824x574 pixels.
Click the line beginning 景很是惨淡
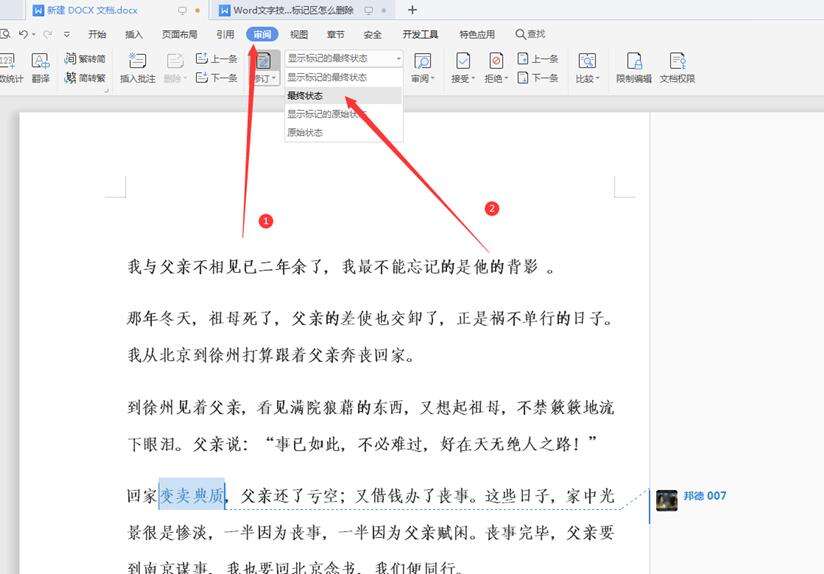(x=370, y=532)
